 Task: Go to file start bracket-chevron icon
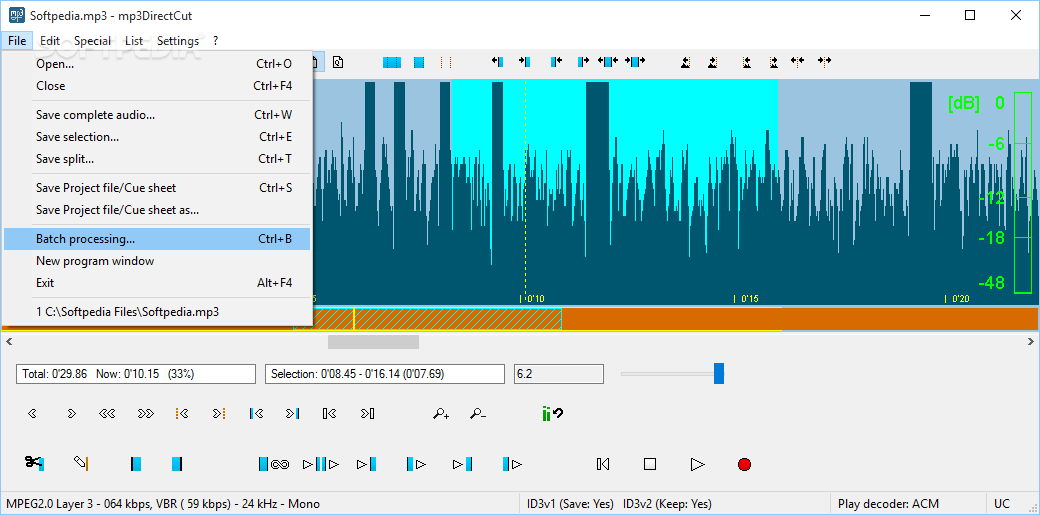coord(330,413)
